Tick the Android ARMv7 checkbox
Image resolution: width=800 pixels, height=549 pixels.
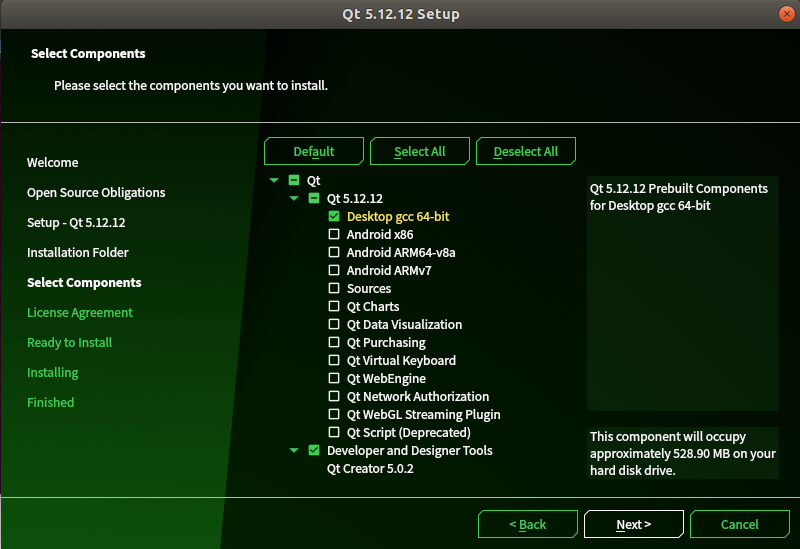334,270
